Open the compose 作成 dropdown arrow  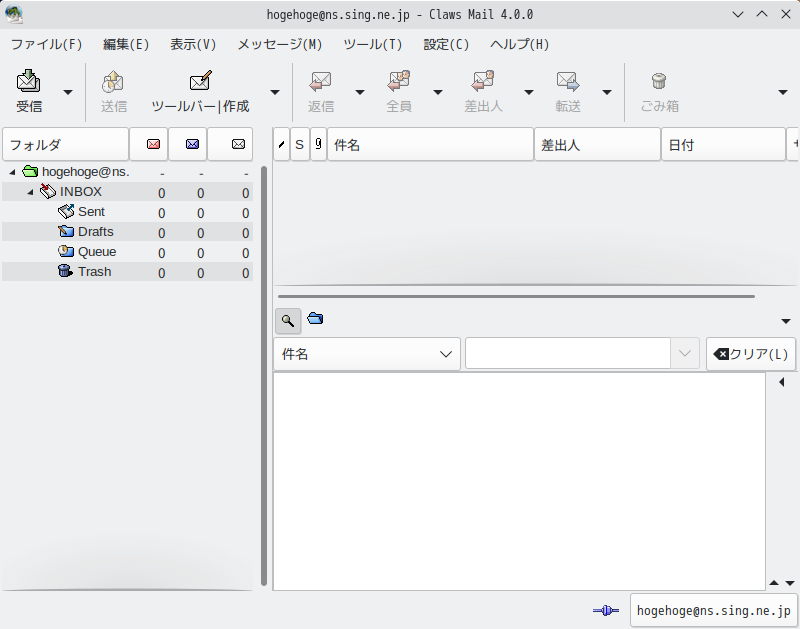274,92
